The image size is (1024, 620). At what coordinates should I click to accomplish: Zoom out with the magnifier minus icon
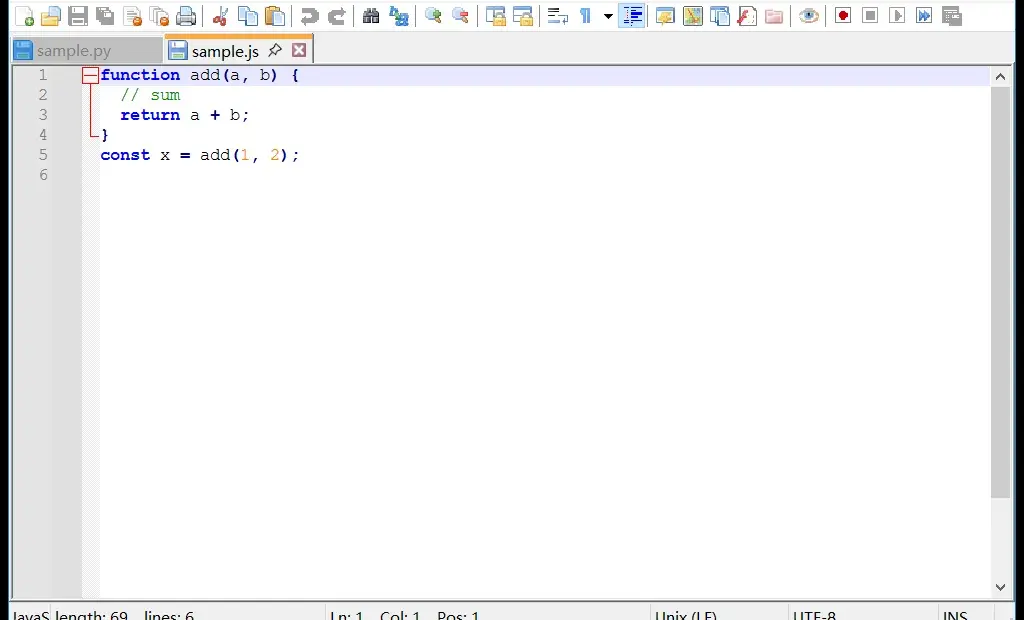460,16
